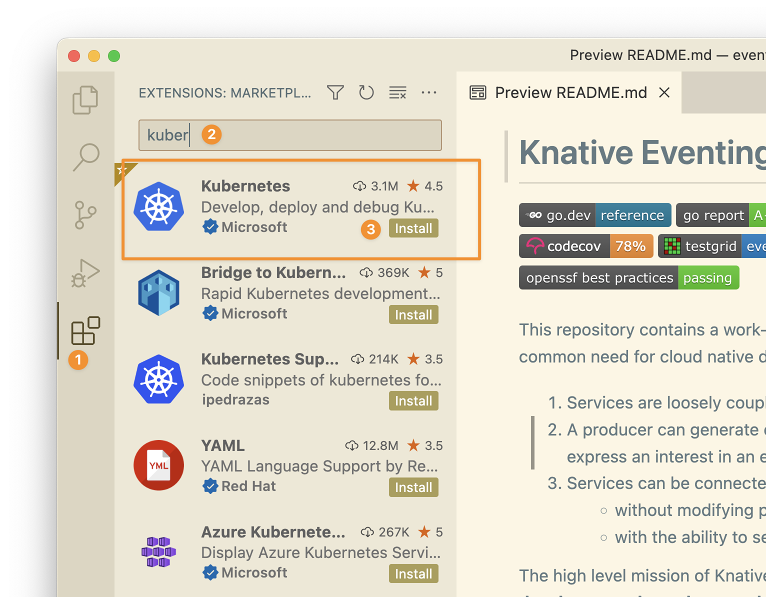Select the Extensions icon in activity bar

(x=86, y=330)
